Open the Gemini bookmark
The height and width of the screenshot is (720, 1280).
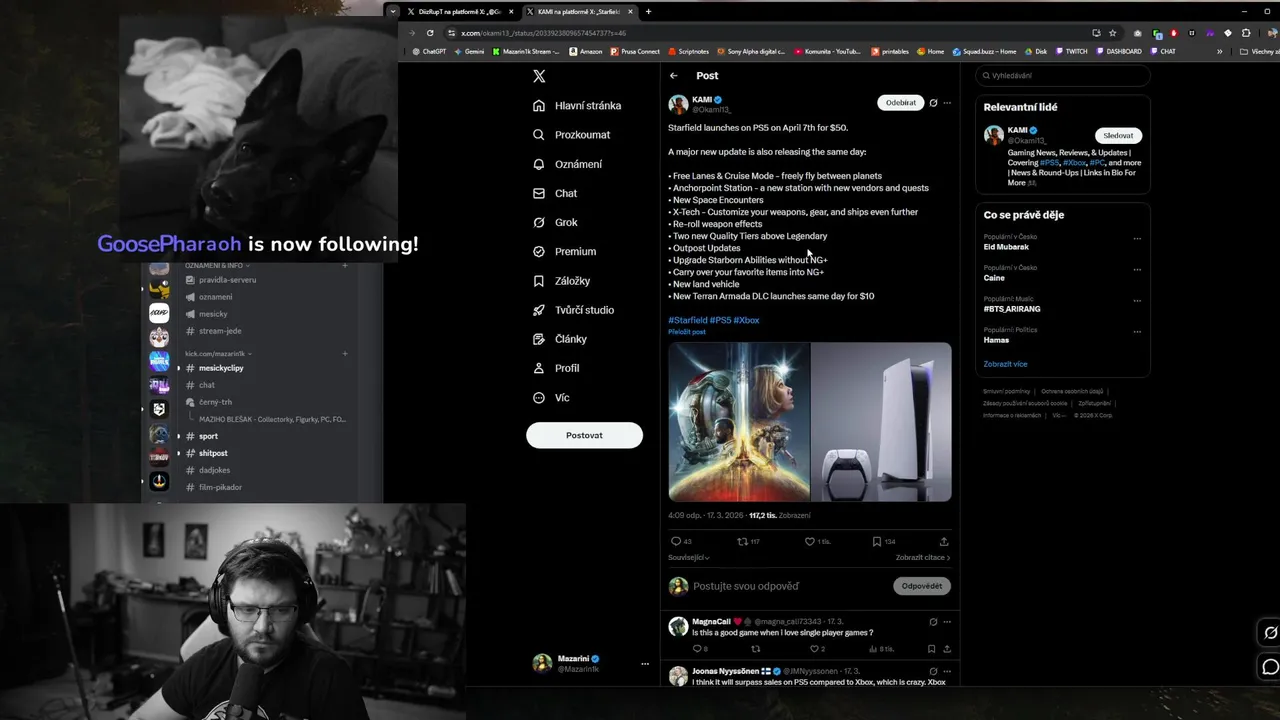click(x=469, y=51)
